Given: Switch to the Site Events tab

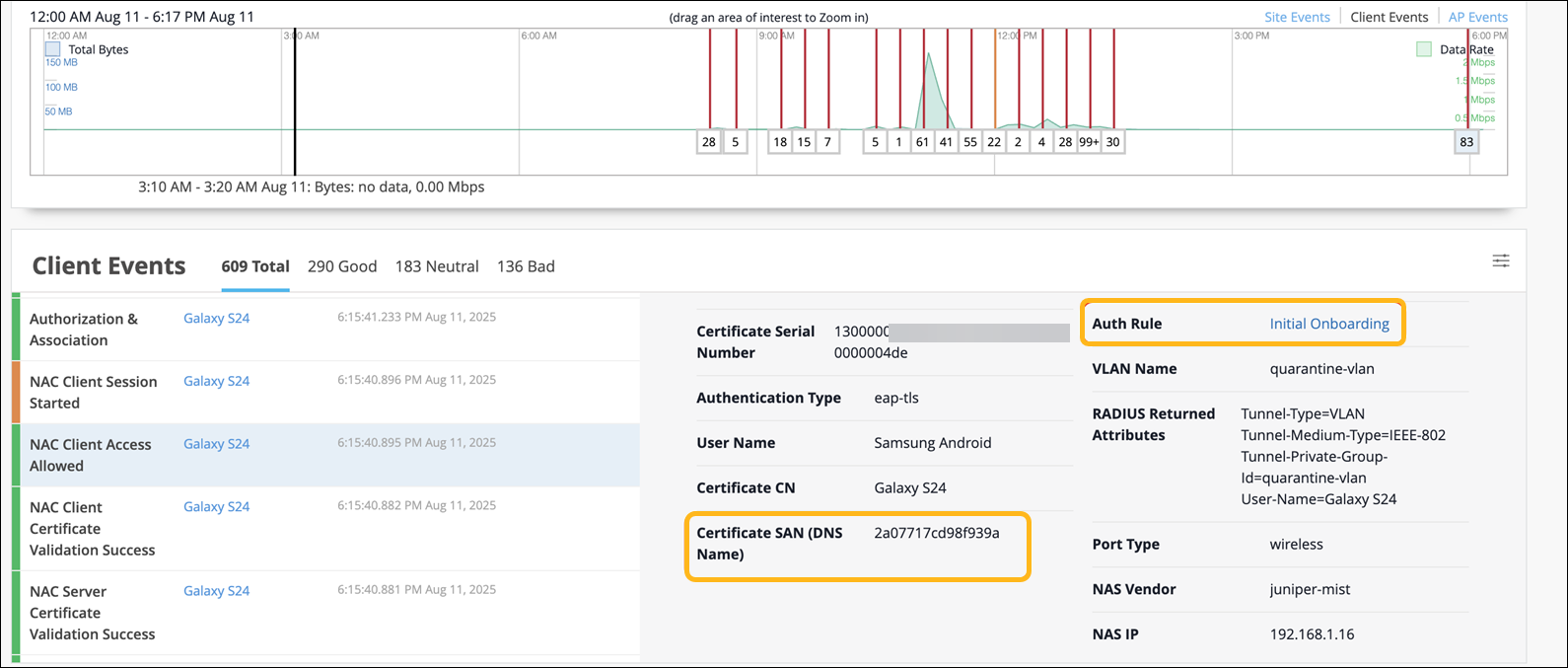Looking at the screenshot, I should (1297, 17).
